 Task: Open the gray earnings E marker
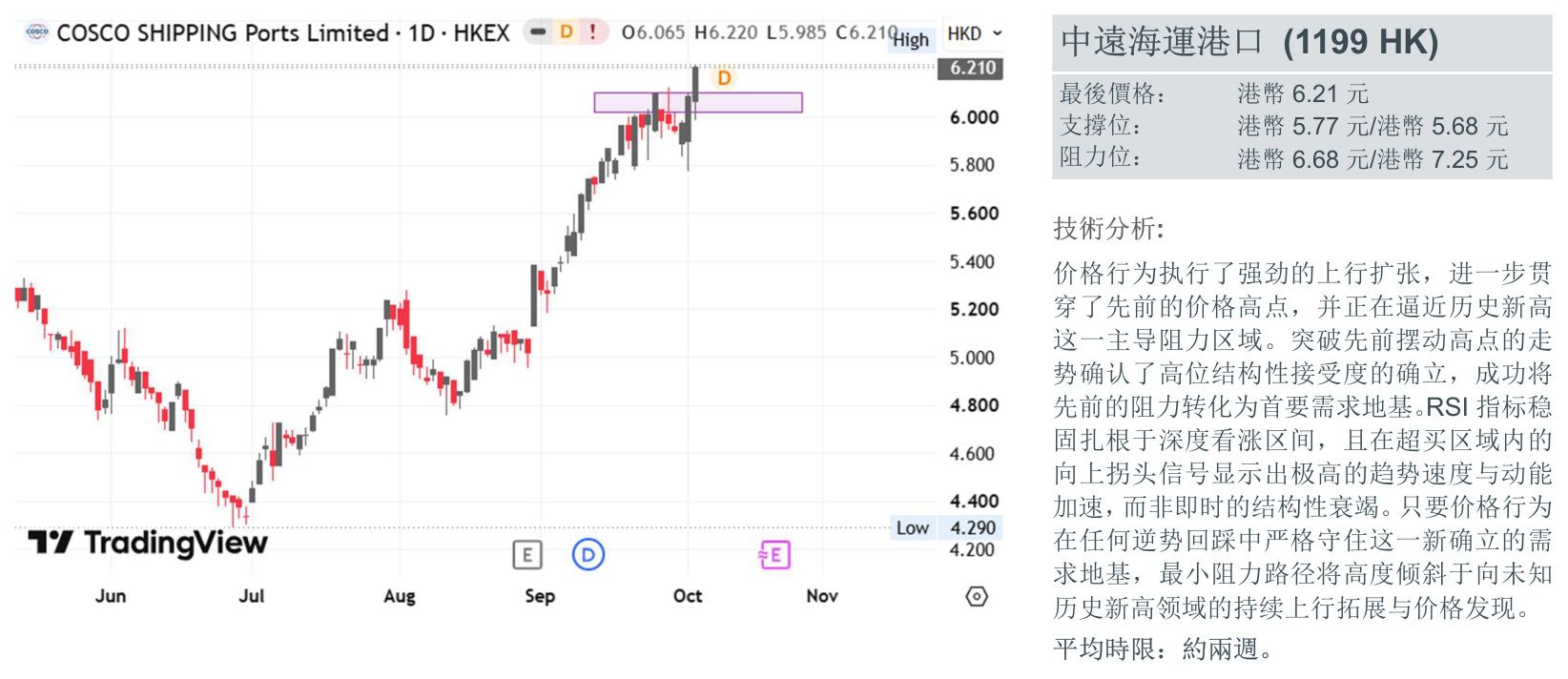[x=527, y=554]
